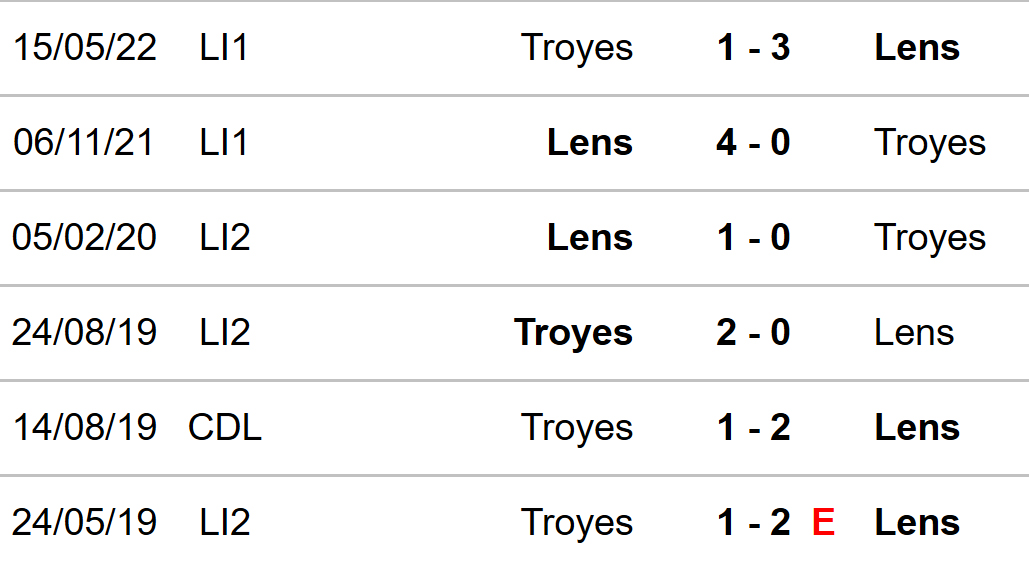Image resolution: width=1029 pixels, height=569 pixels.
Task: Open the 14/08/19 match date
Action: click(x=85, y=428)
